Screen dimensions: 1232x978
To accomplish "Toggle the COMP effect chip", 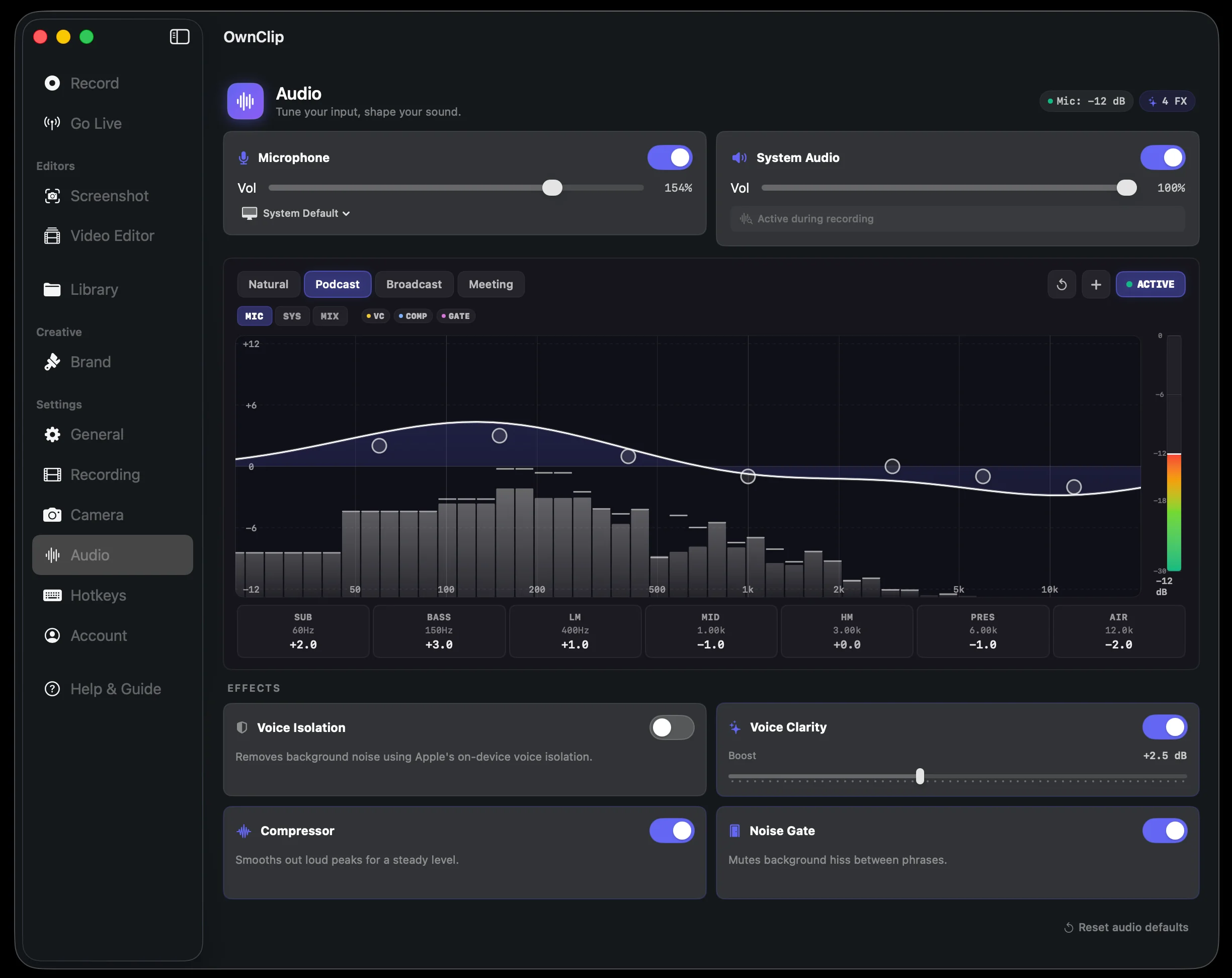I will [413, 316].
